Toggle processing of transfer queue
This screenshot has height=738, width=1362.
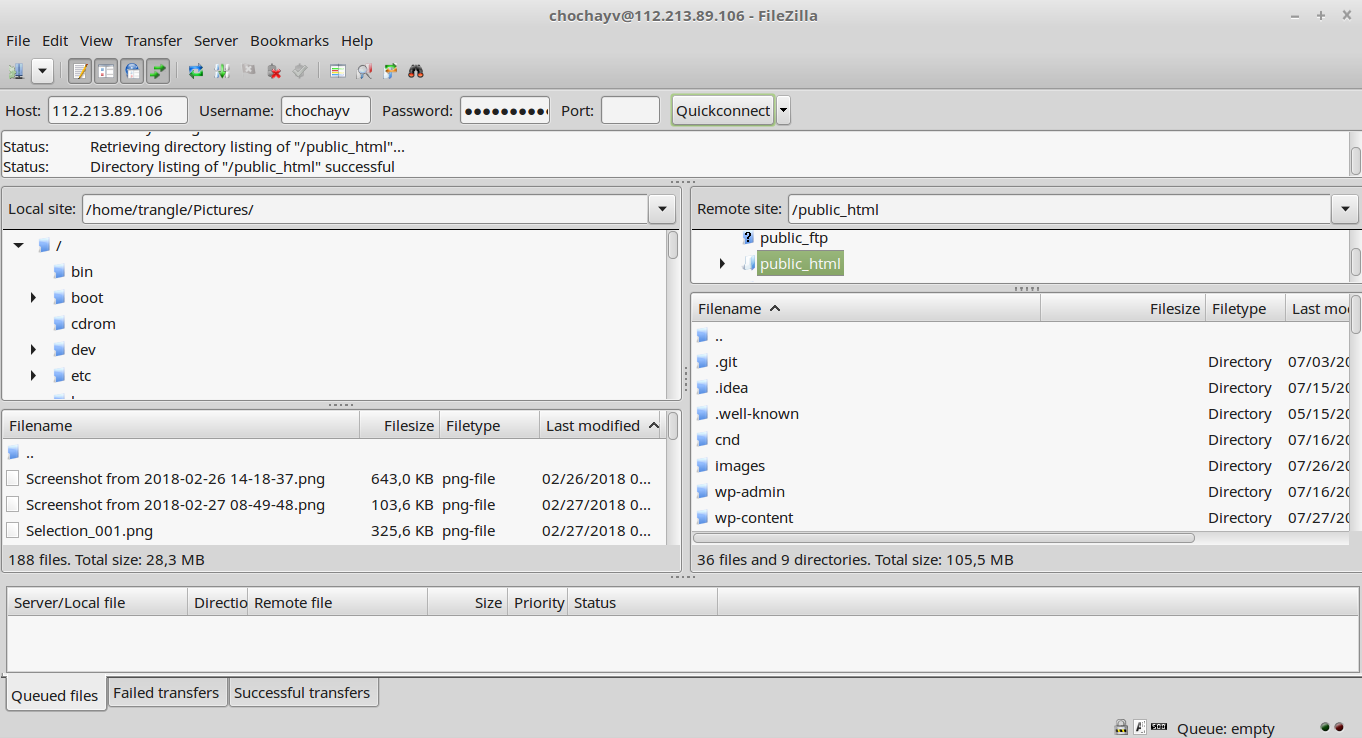(222, 71)
